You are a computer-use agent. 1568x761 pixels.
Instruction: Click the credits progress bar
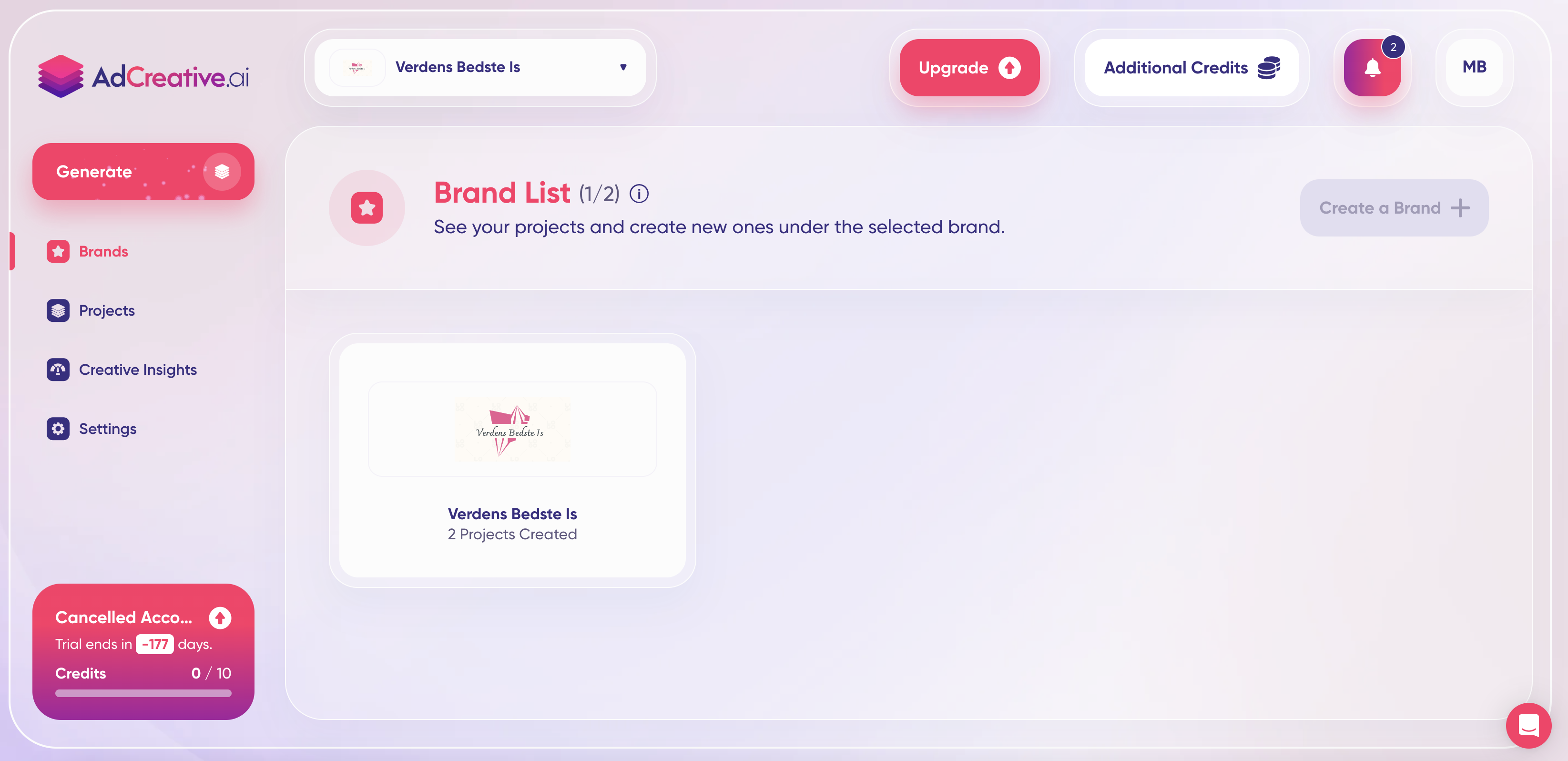click(143, 693)
